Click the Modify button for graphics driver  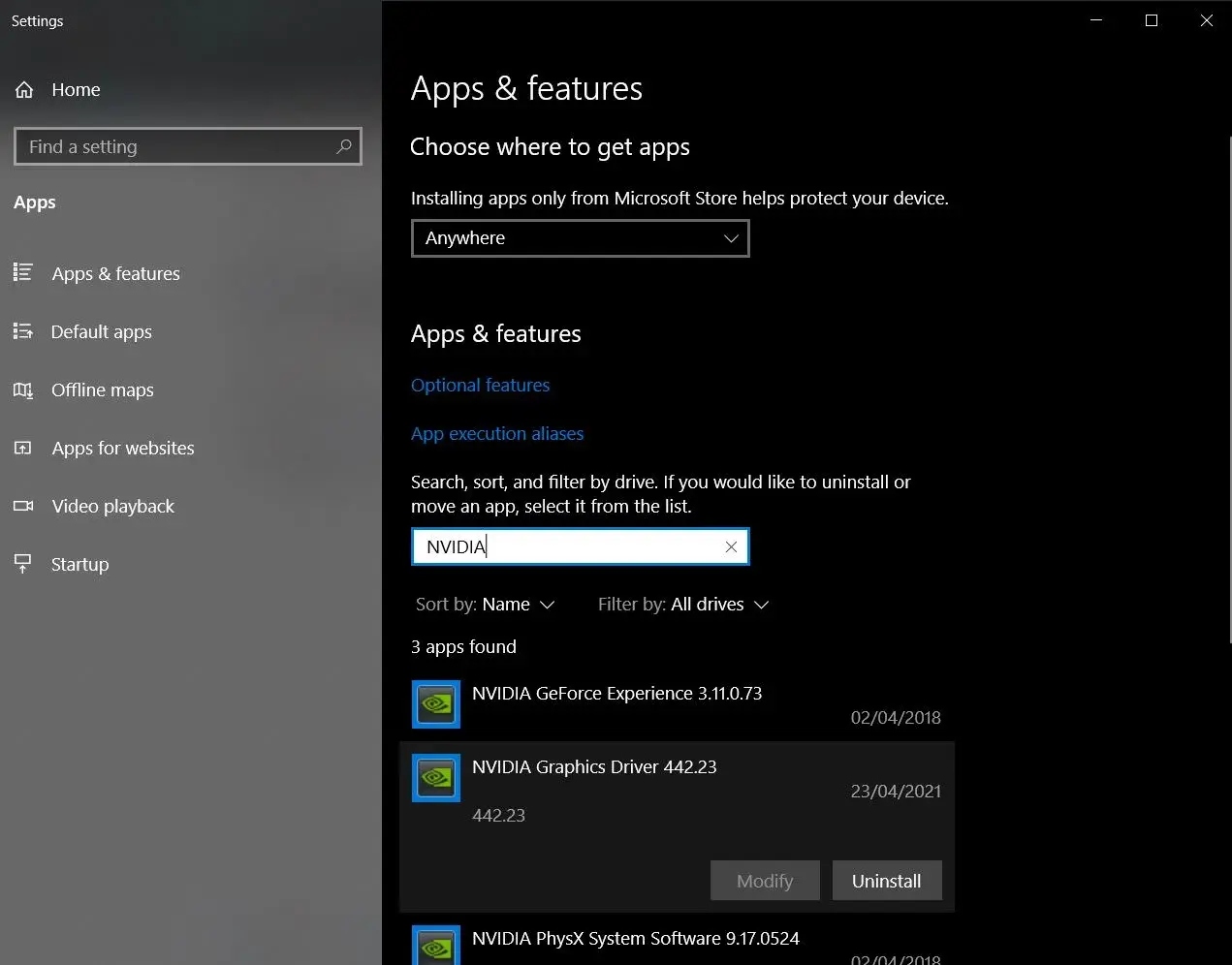(x=765, y=881)
